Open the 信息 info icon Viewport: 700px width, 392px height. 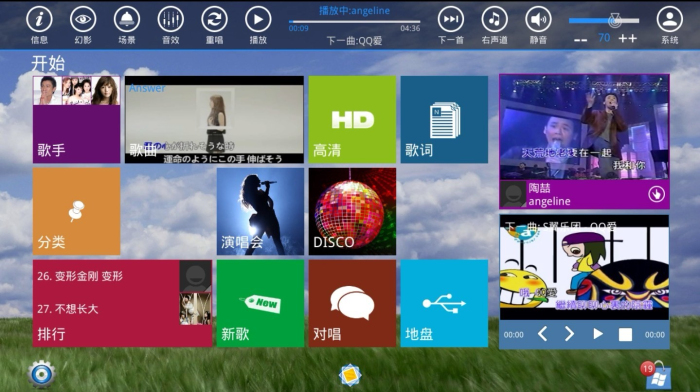click(39, 20)
